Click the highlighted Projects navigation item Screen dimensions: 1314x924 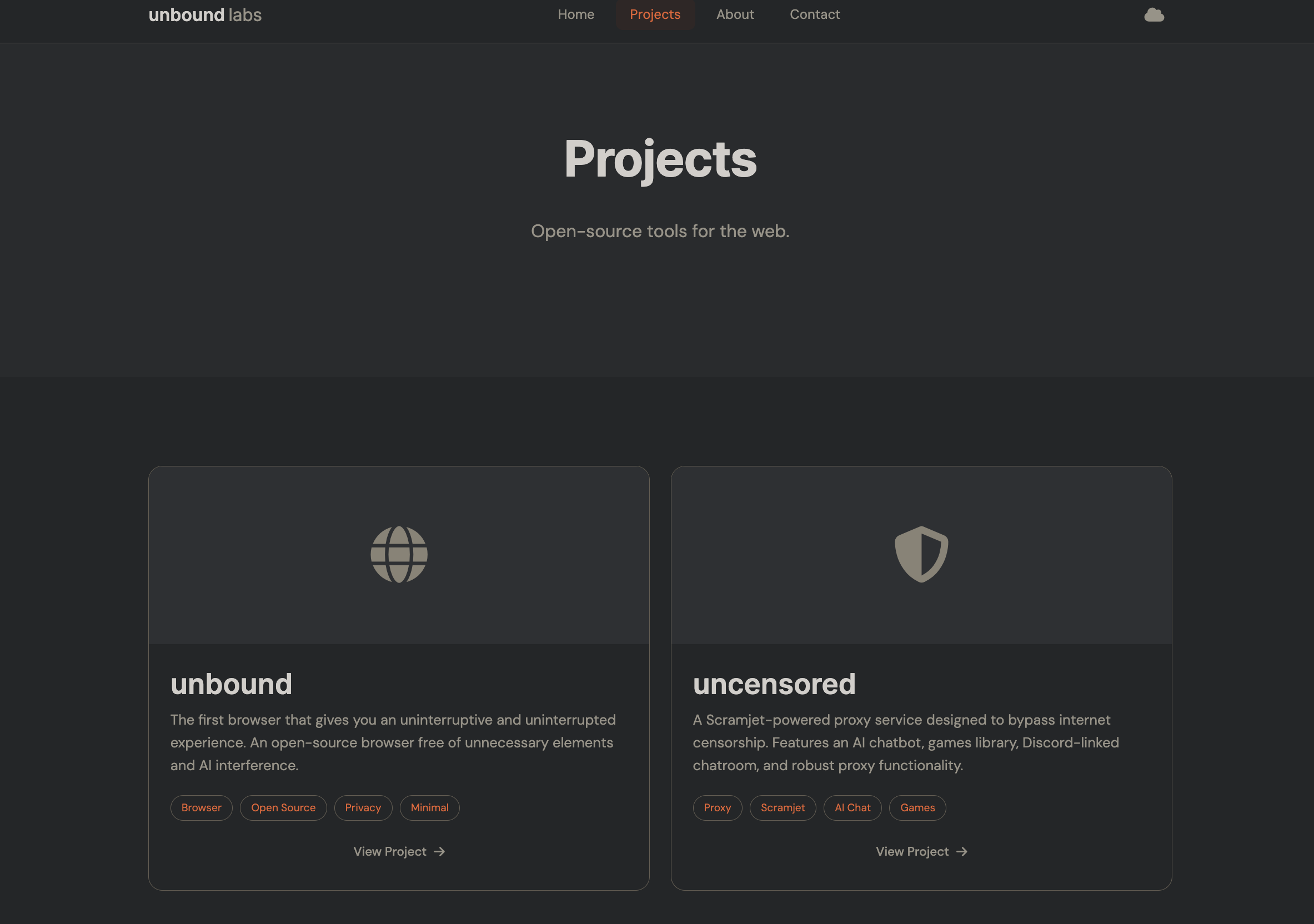[655, 14]
